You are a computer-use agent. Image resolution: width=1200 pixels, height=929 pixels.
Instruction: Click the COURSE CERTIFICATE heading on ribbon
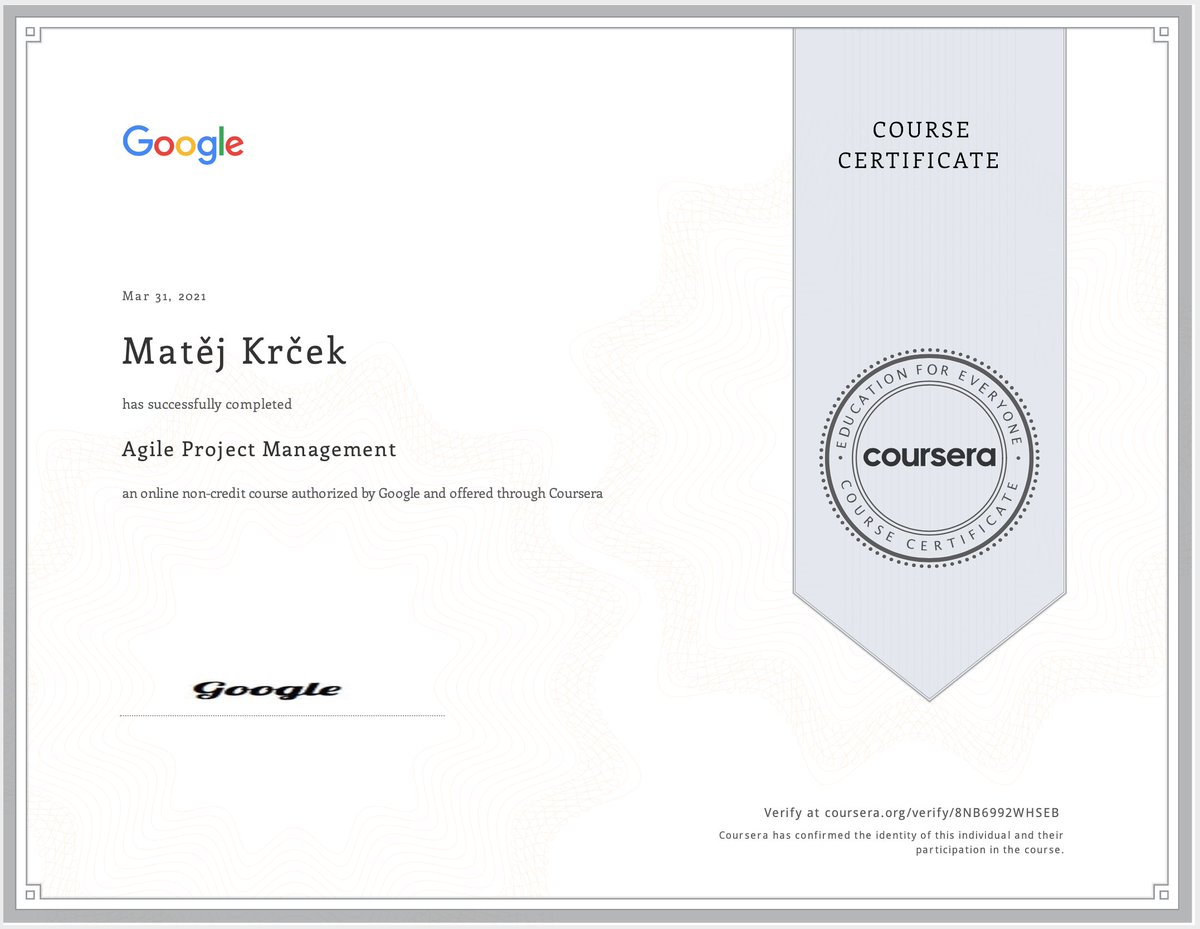pos(919,145)
